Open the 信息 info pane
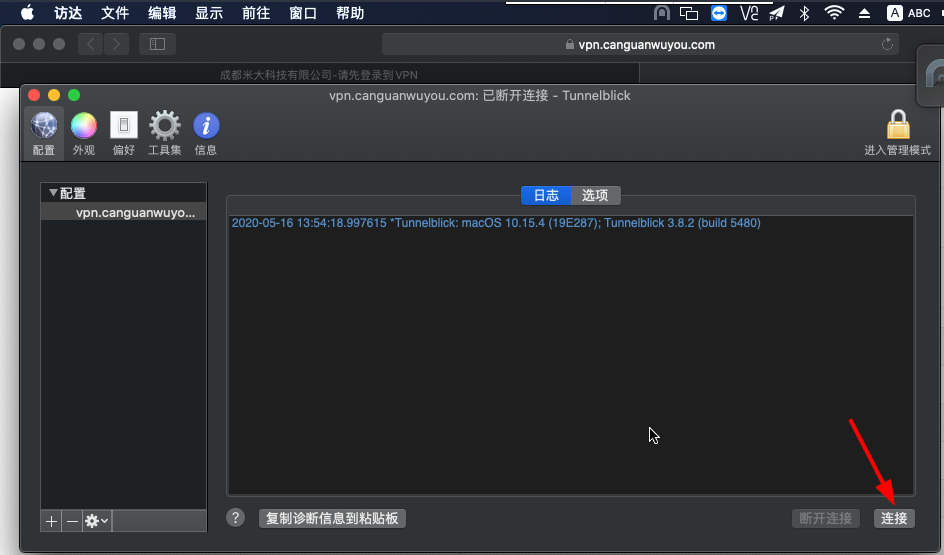 point(206,134)
